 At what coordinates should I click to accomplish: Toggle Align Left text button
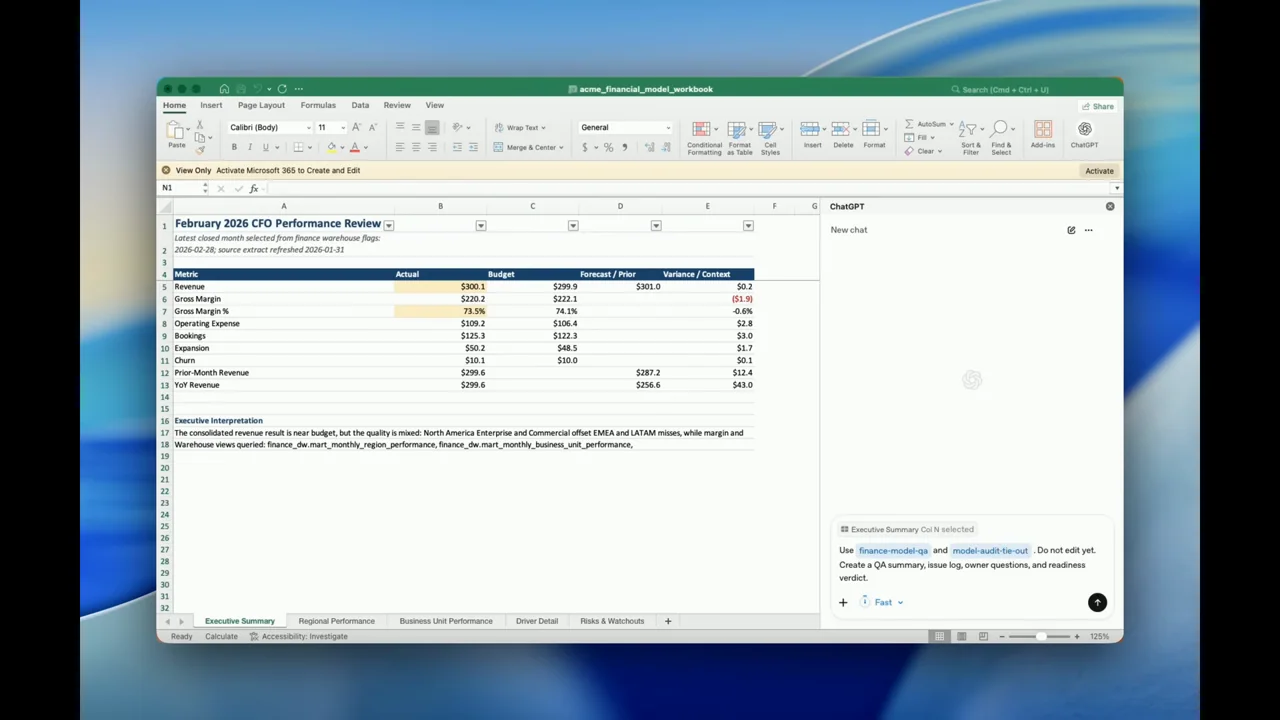pos(400,147)
